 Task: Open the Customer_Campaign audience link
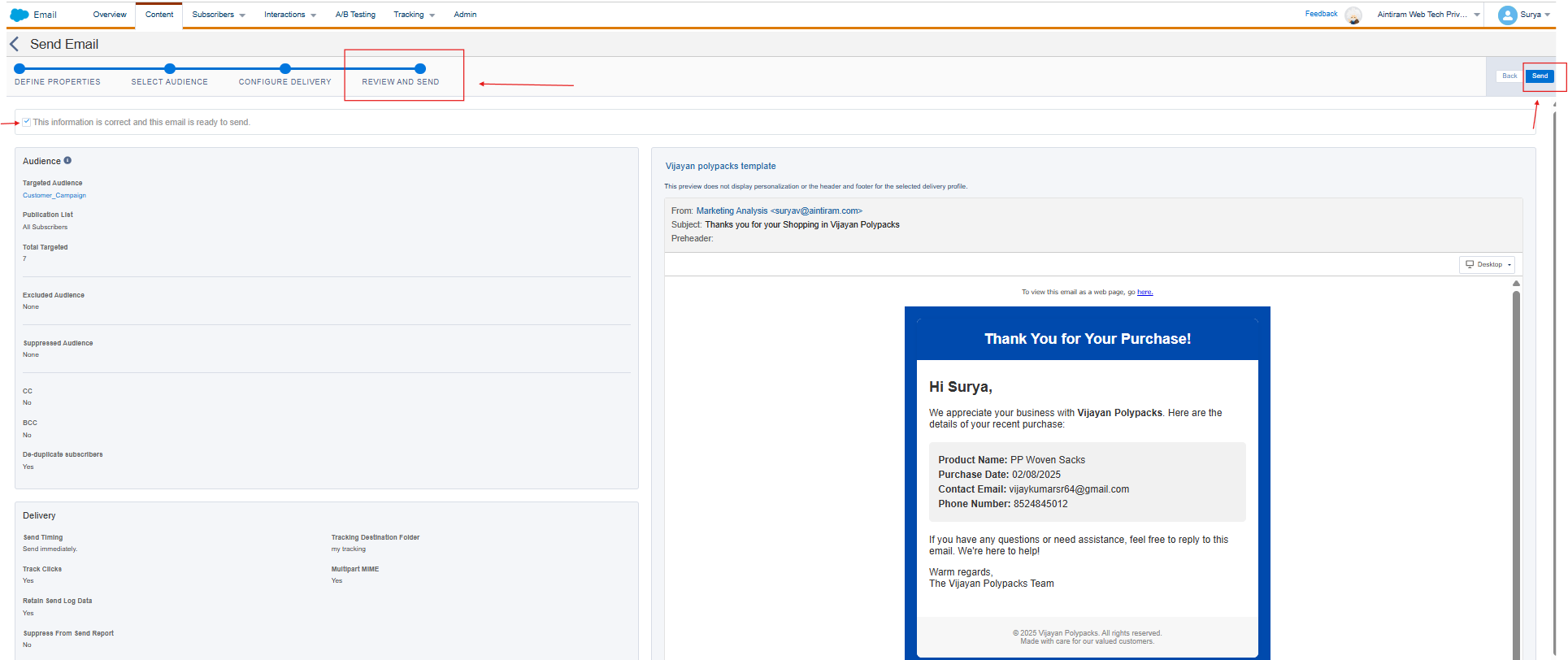click(54, 195)
